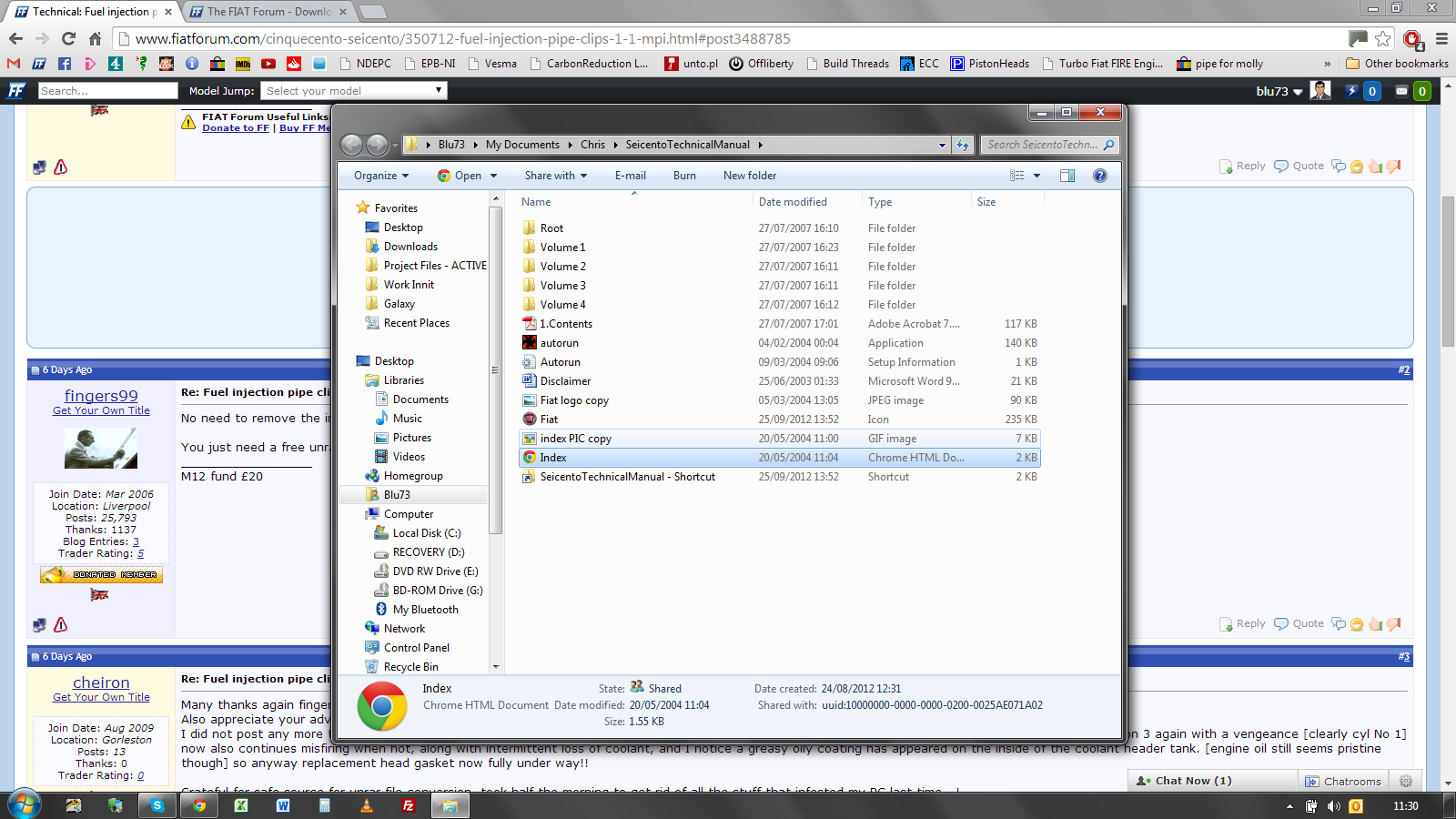1456x819 pixels.
Task: Click the Explorer refresh button icon
Action: click(x=963, y=145)
